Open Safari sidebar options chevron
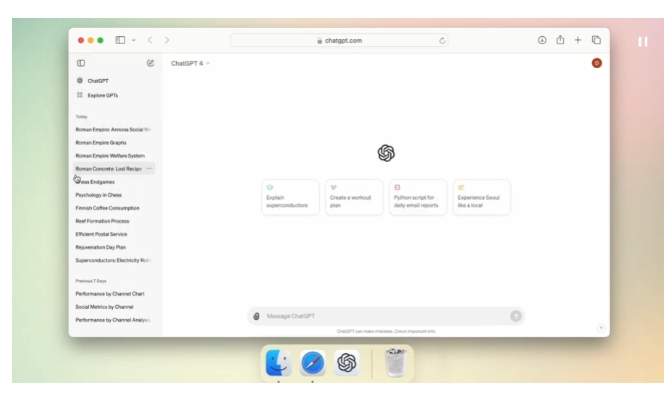This screenshot has width=664, height=394. (133, 40)
